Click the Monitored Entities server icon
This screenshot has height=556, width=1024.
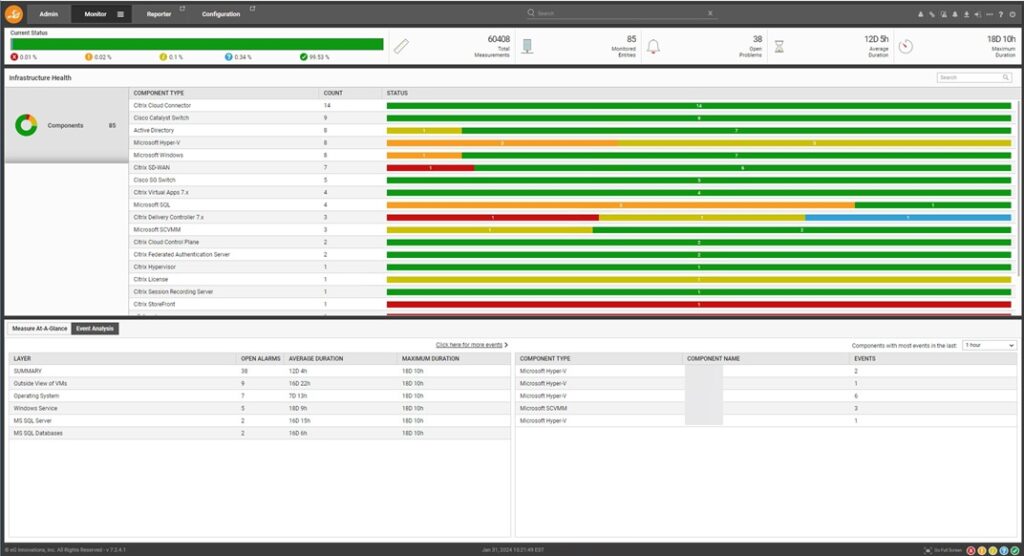pyautogui.click(x=527, y=46)
